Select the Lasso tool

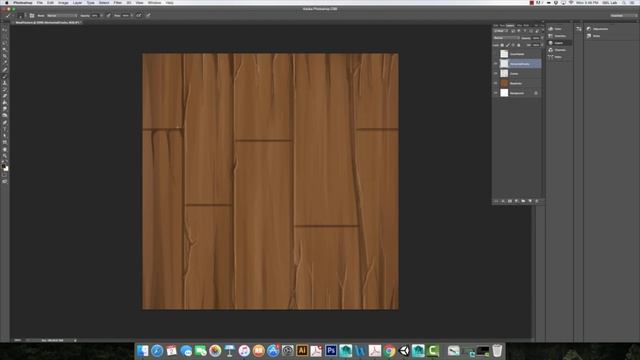pyautogui.click(x=5, y=43)
